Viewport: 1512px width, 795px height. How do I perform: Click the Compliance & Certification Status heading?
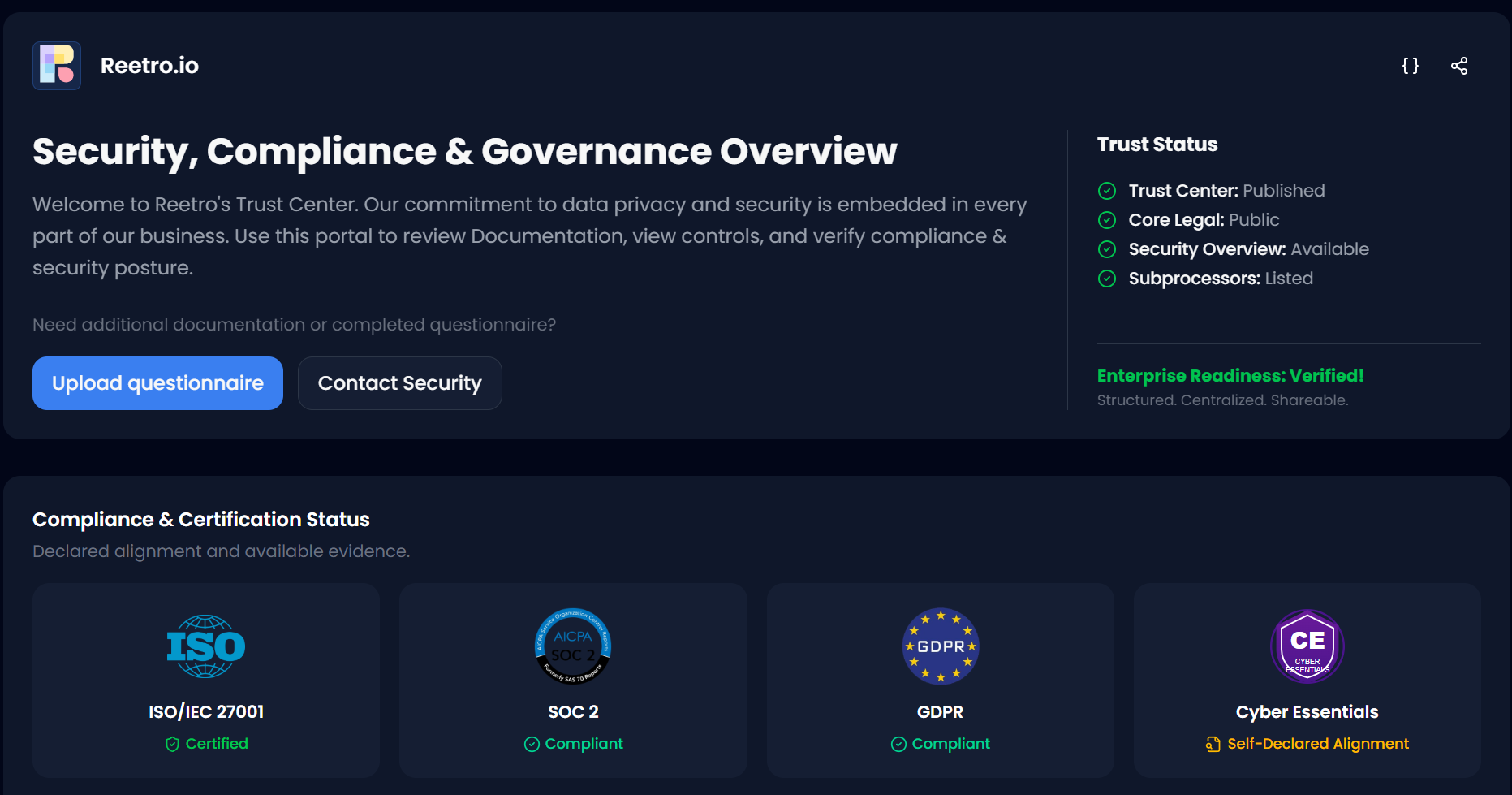coord(201,520)
